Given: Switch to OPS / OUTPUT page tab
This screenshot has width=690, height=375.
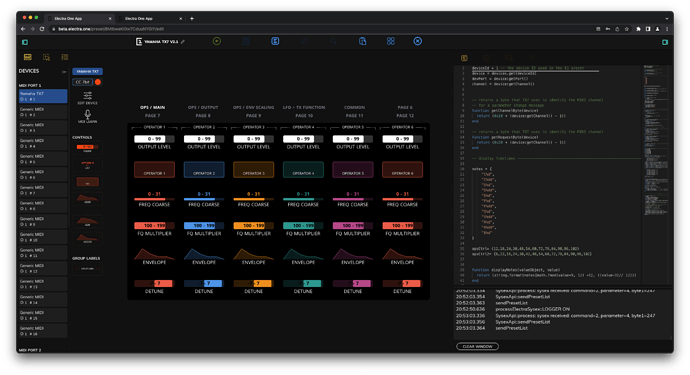Looking at the screenshot, I should click(203, 107).
